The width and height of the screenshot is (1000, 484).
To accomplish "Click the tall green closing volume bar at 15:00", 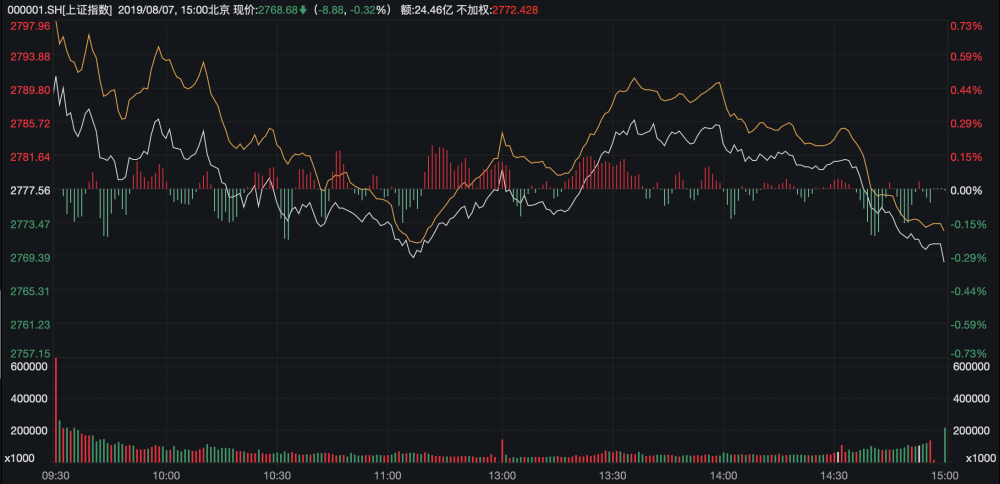I will (x=945, y=445).
